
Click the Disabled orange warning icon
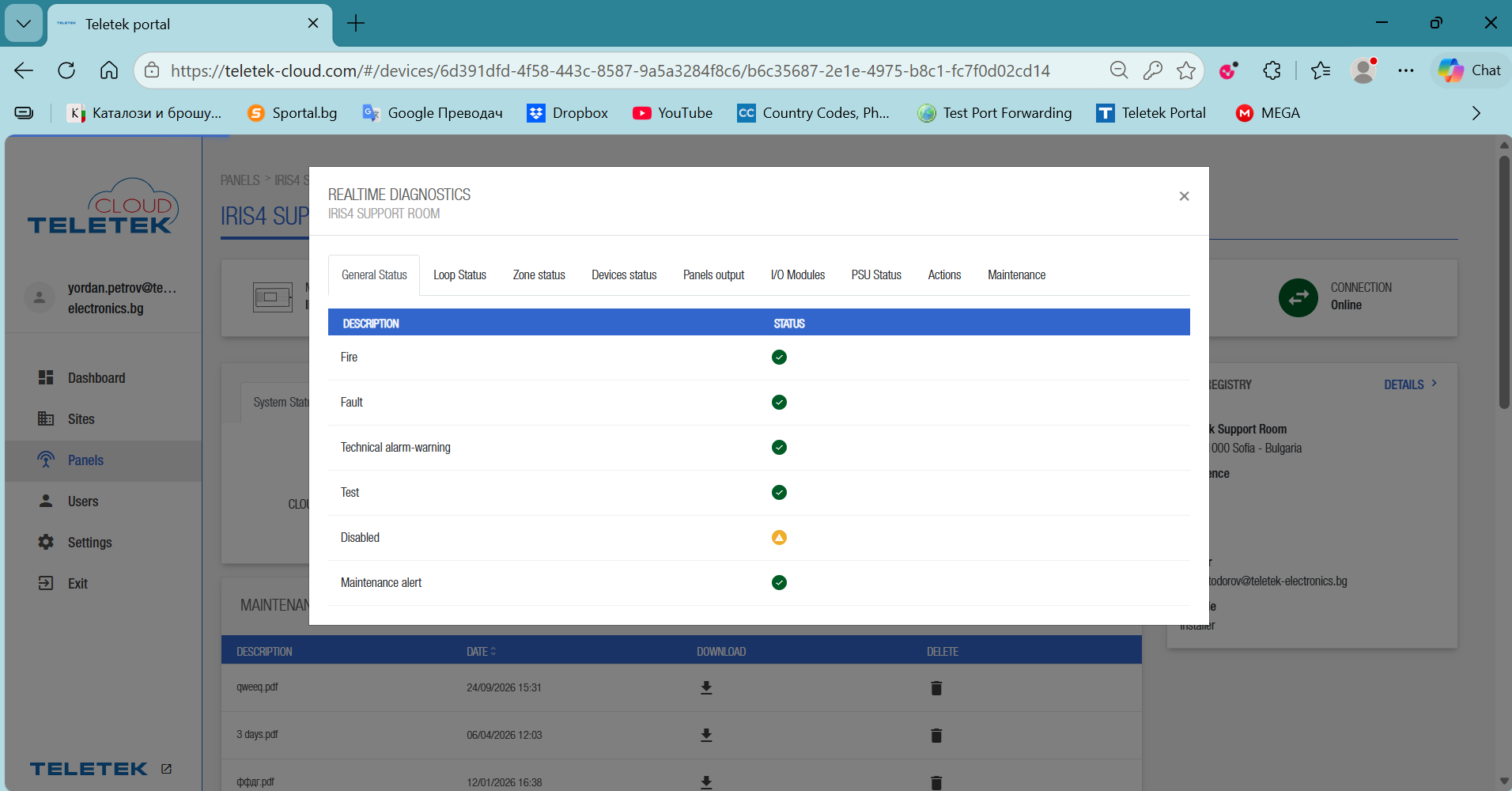point(779,538)
